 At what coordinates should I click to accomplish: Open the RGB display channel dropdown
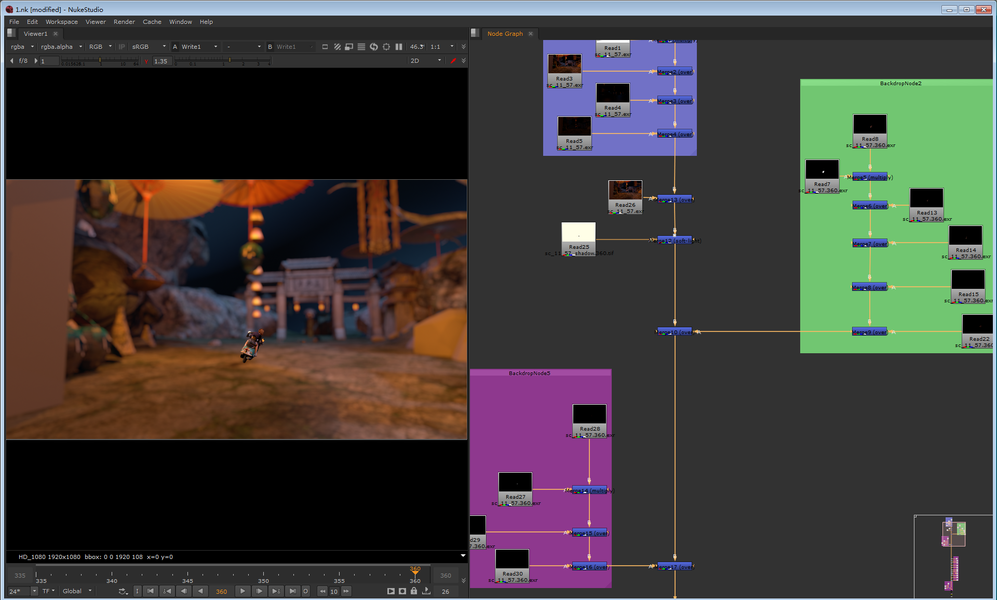coord(100,46)
